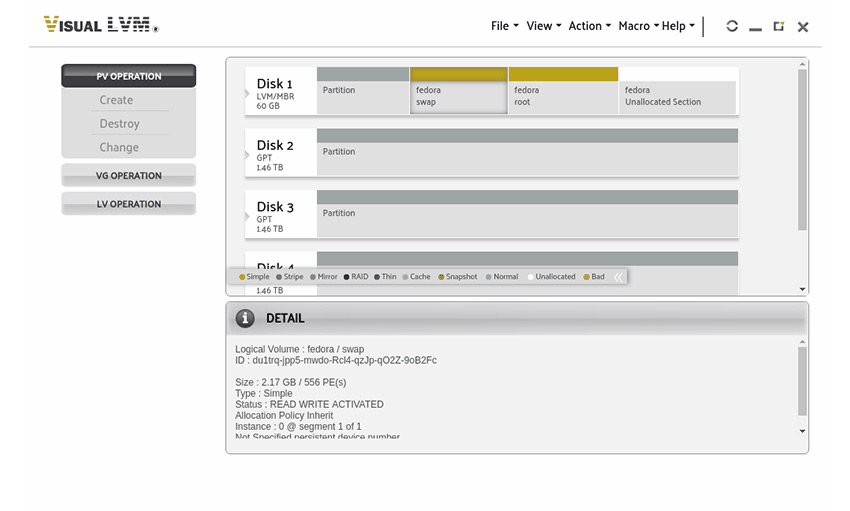Expand the LV OPERATION section

point(128,204)
